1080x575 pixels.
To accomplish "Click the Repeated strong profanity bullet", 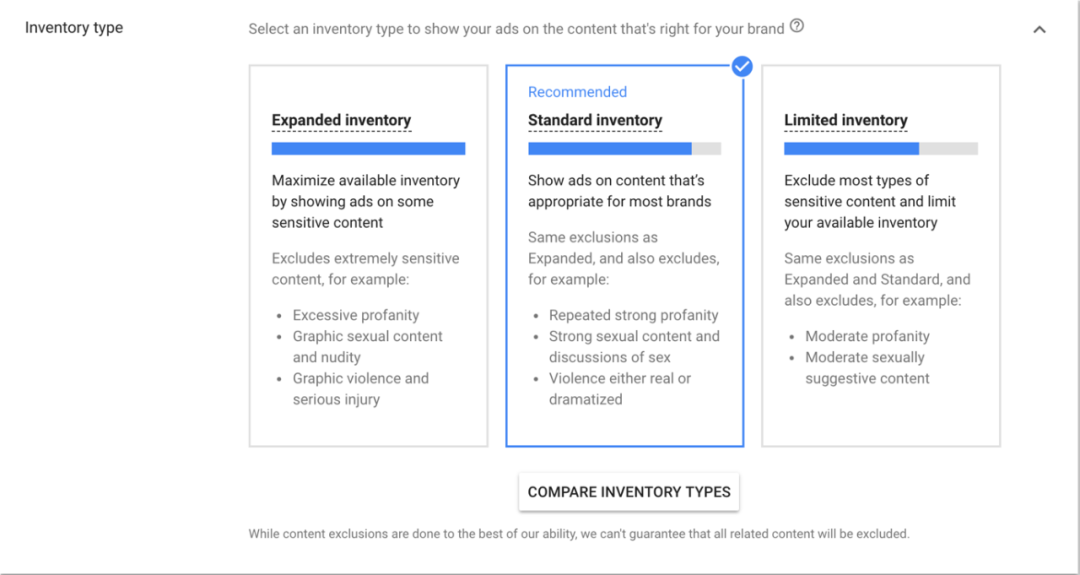I will [x=633, y=315].
